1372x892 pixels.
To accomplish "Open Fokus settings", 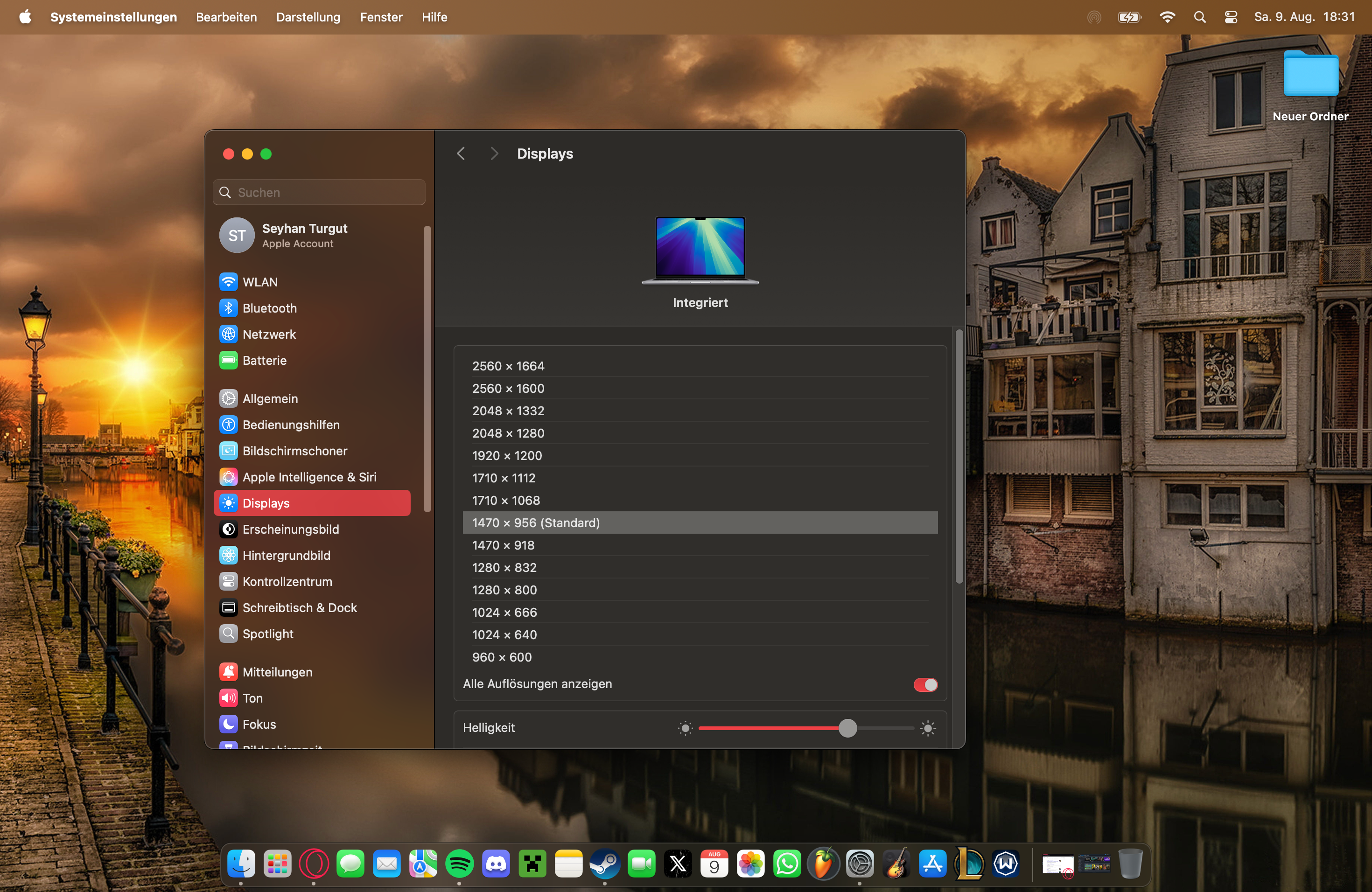I will pos(312,725).
